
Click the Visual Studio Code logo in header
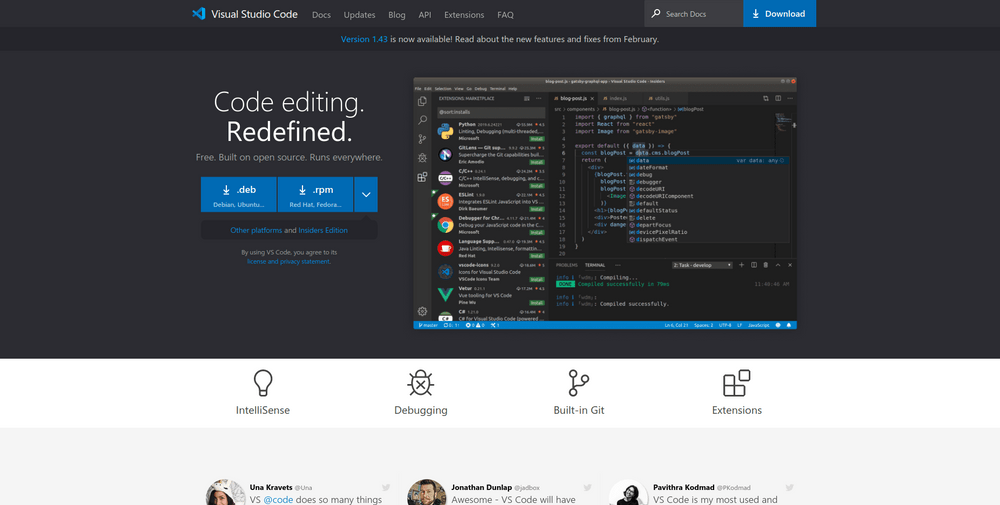(x=198, y=13)
